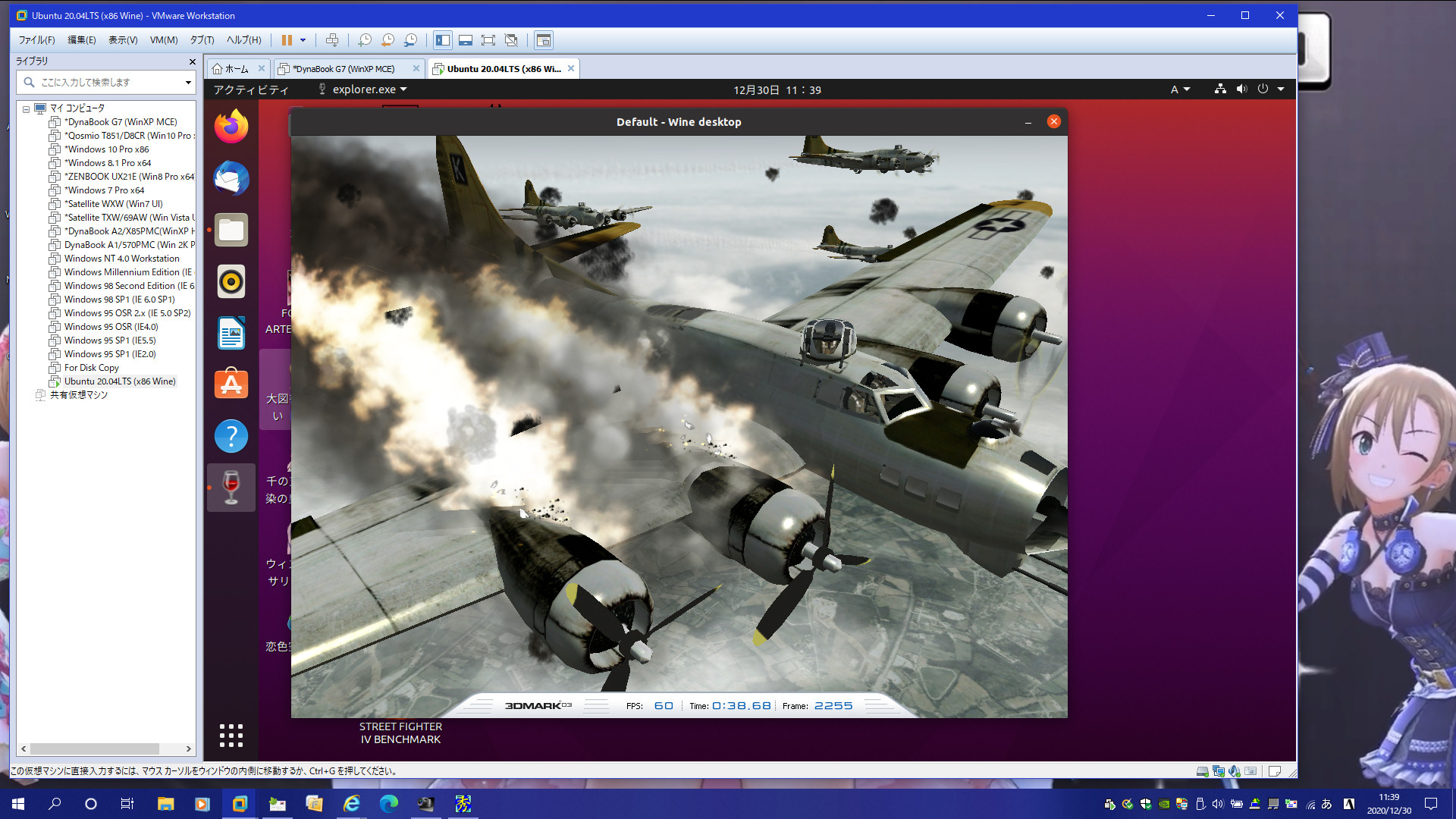Open the Ubuntu input source indicator A
Image resolution: width=1456 pixels, height=819 pixels.
[1180, 89]
